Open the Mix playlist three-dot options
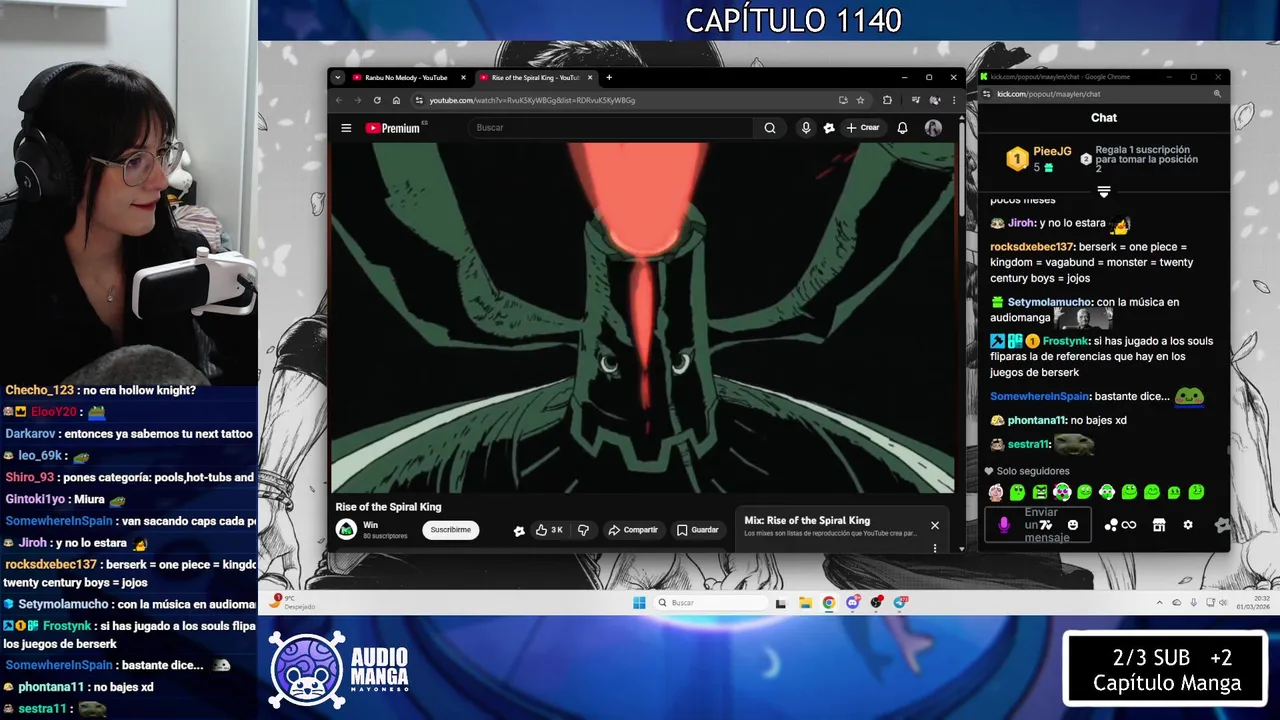This screenshot has height=720, width=1280. pyautogui.click(x=935, y=548)
